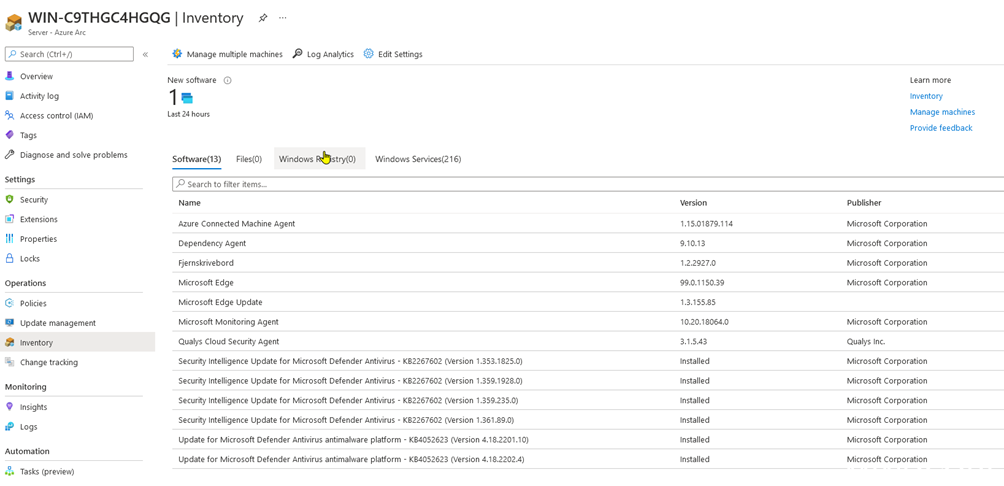Select the Azure Connected Machine Agent row
Screen dimensions: 1004x486
point(588,224)
